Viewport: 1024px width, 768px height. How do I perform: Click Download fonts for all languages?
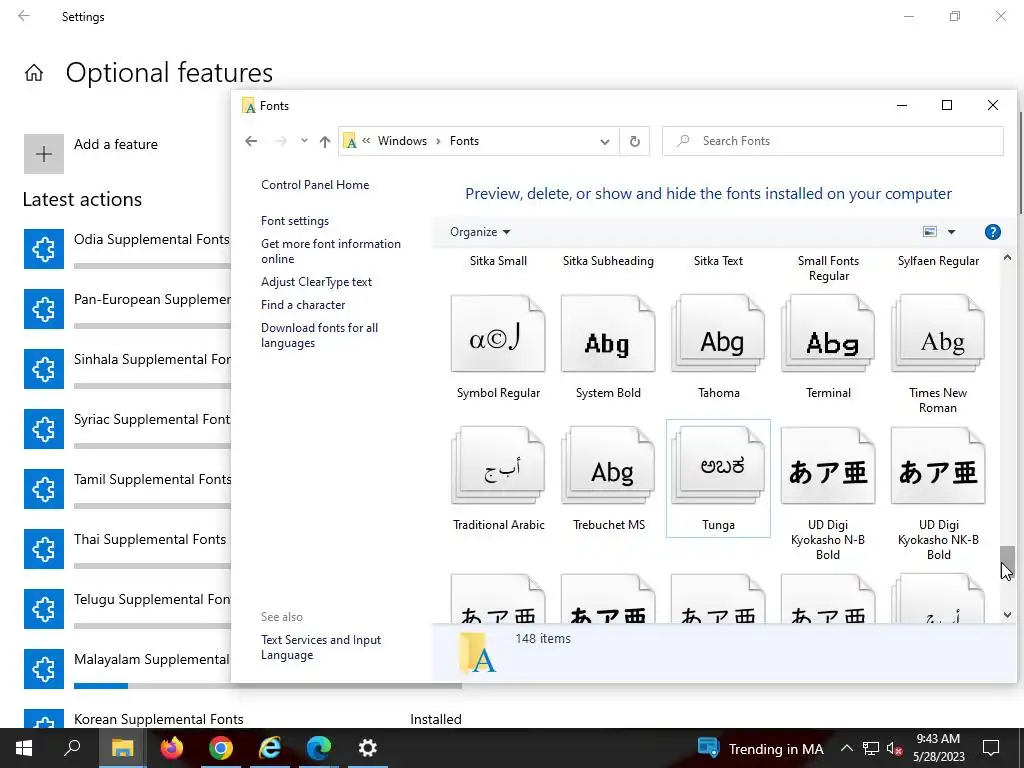[319, 336]
